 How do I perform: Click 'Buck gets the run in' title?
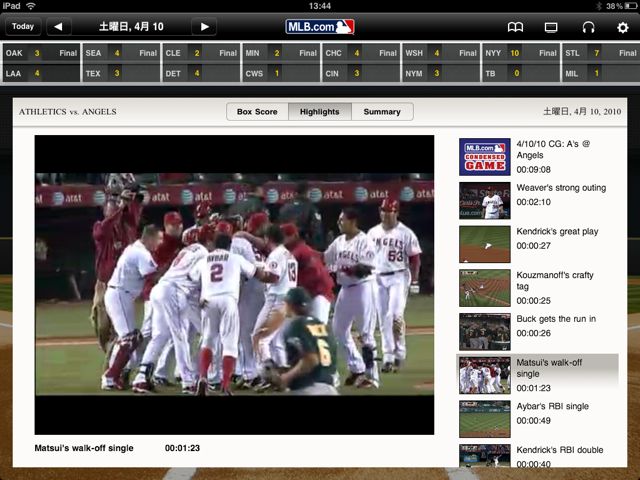click(556, 319)
